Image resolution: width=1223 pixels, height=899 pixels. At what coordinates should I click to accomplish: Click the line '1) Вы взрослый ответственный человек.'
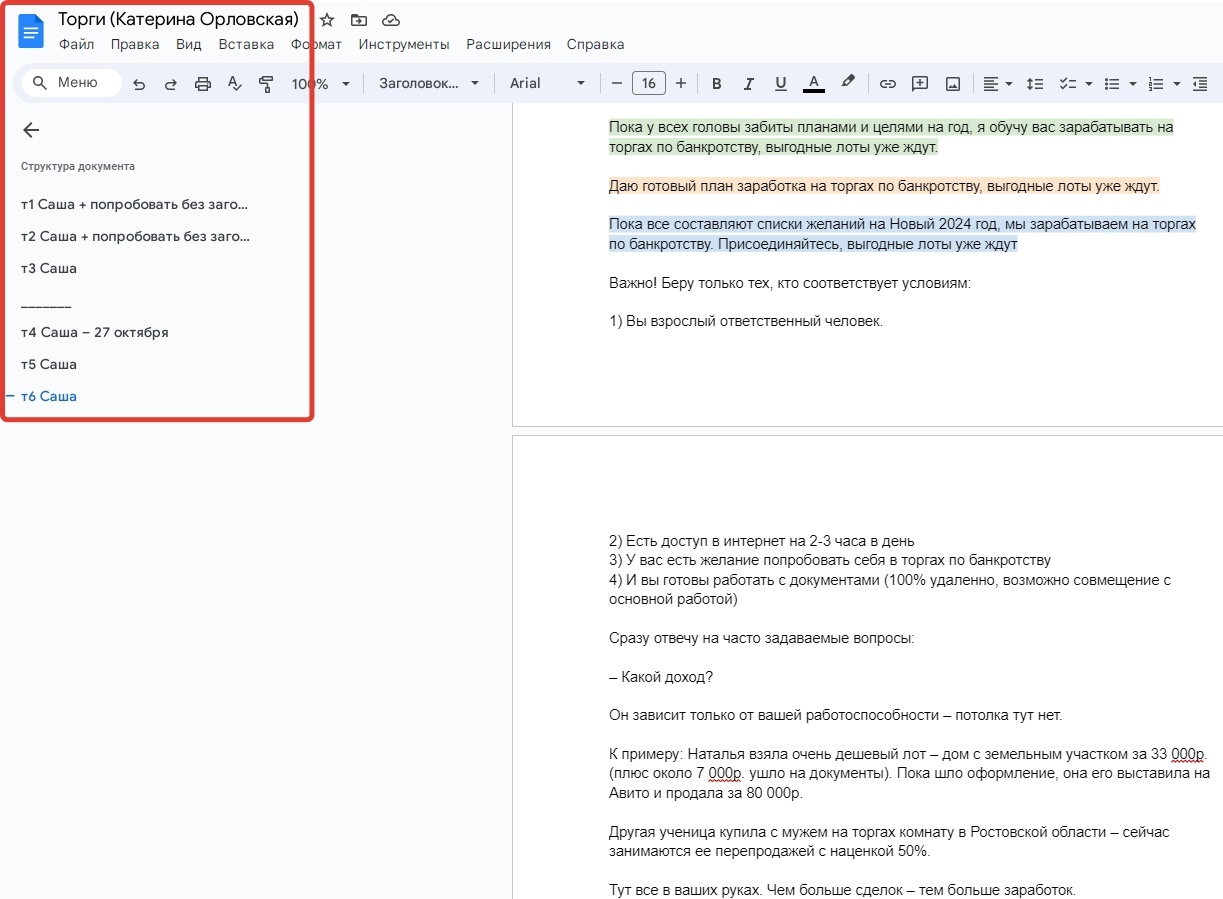coord(746,321)
